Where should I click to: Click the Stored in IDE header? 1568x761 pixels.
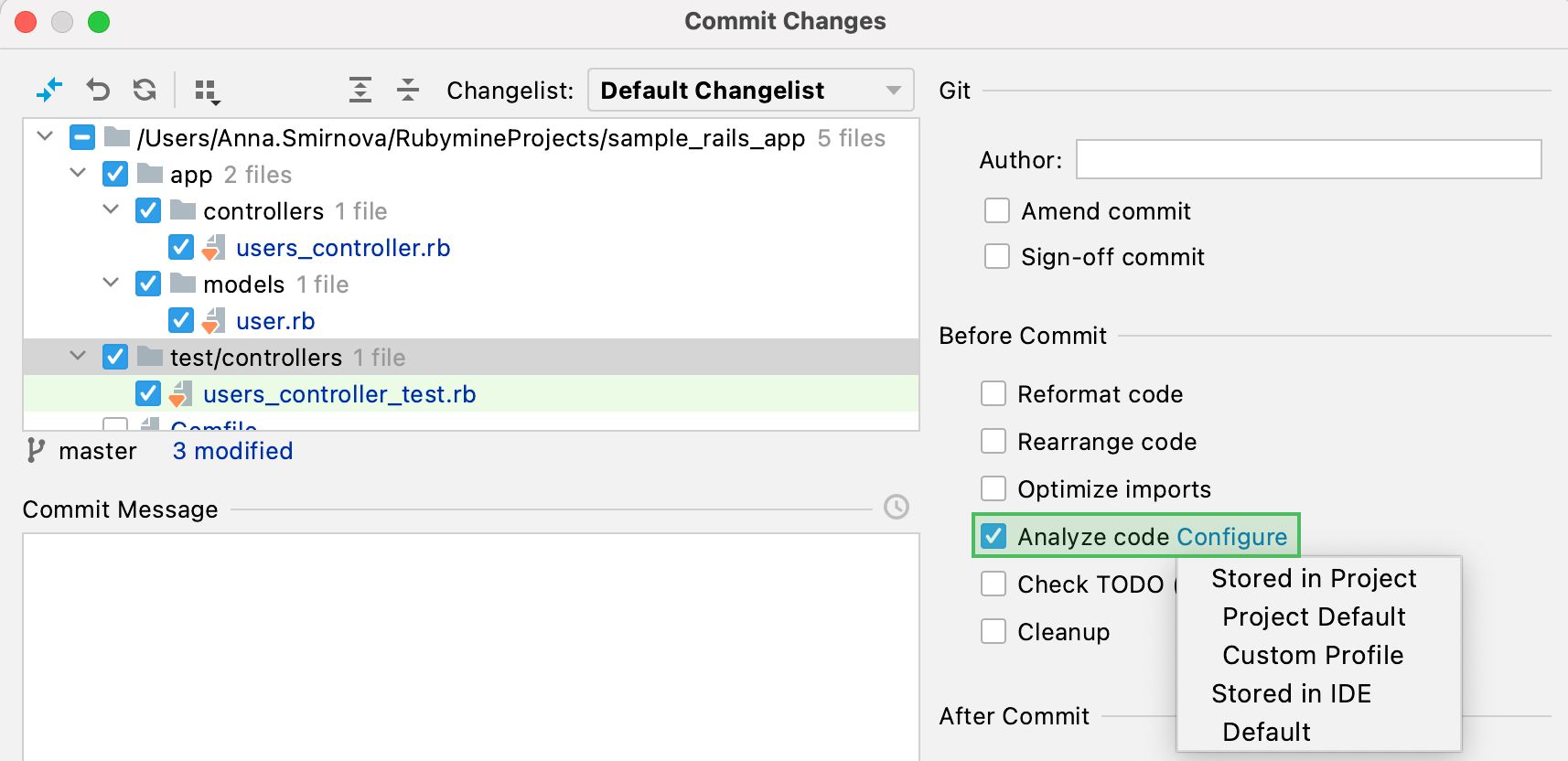[x=1291, y=693]
